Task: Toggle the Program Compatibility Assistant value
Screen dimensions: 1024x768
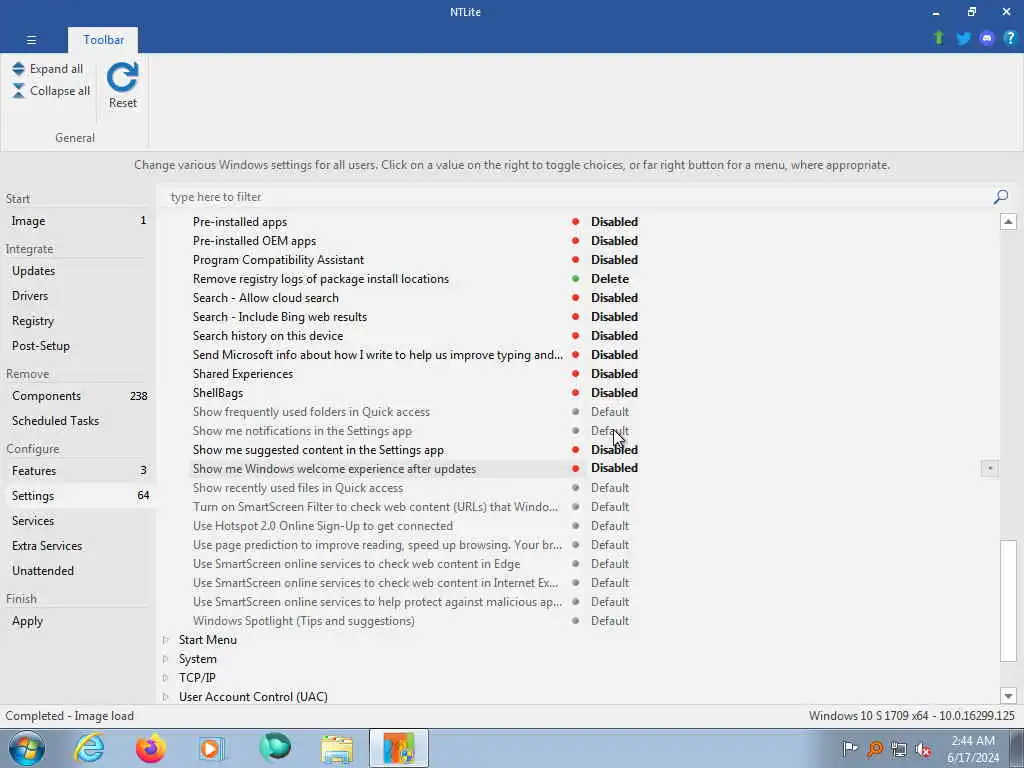Action: coord(614,260)
